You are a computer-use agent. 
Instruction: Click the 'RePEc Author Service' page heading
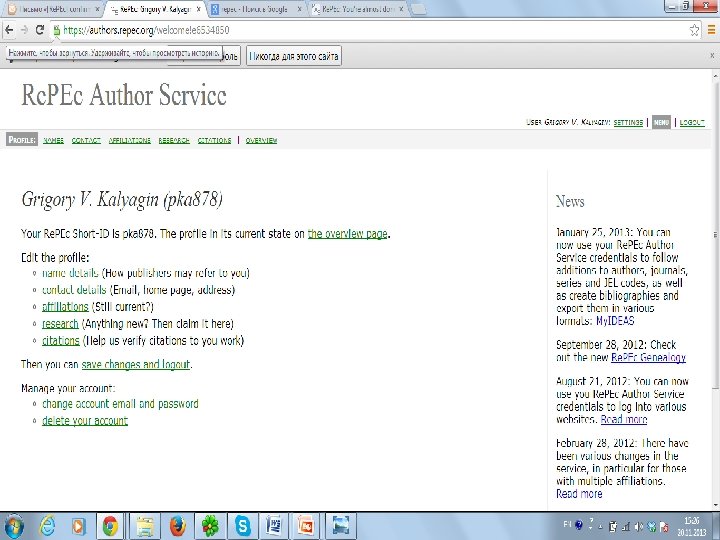pyautogui.click(x=124, y=96)
